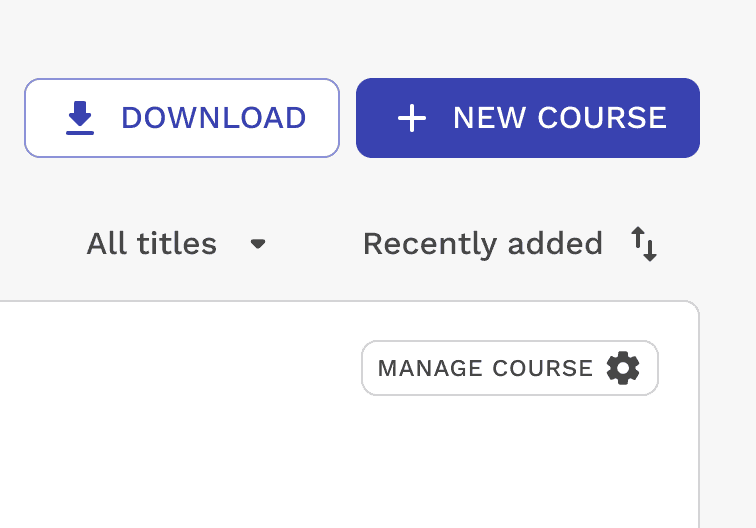
Task: Click the DOWNLOAD text label
Action: (214, 118)
